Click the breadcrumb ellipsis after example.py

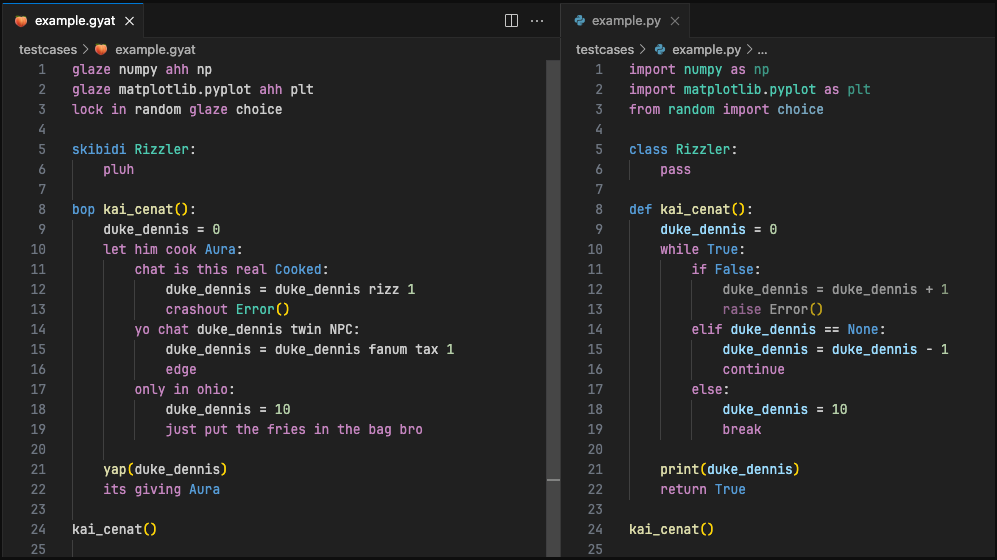coord(762,49)
